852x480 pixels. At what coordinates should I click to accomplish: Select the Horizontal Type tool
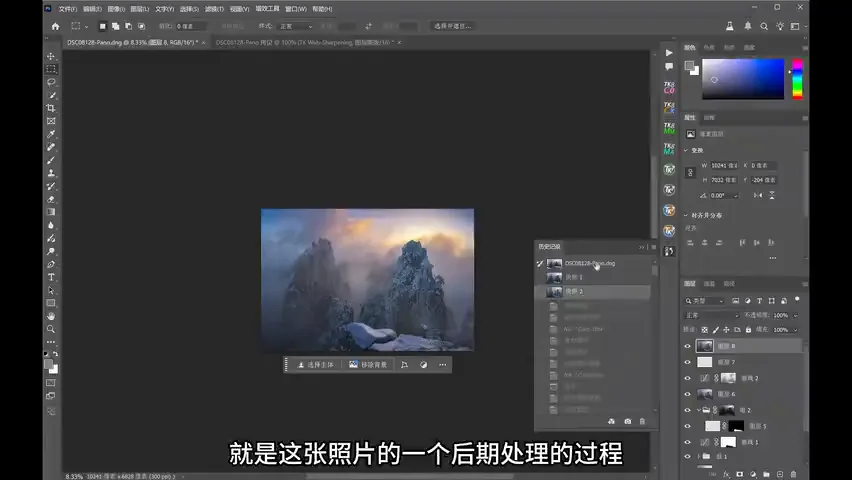[x=51, y=277]
